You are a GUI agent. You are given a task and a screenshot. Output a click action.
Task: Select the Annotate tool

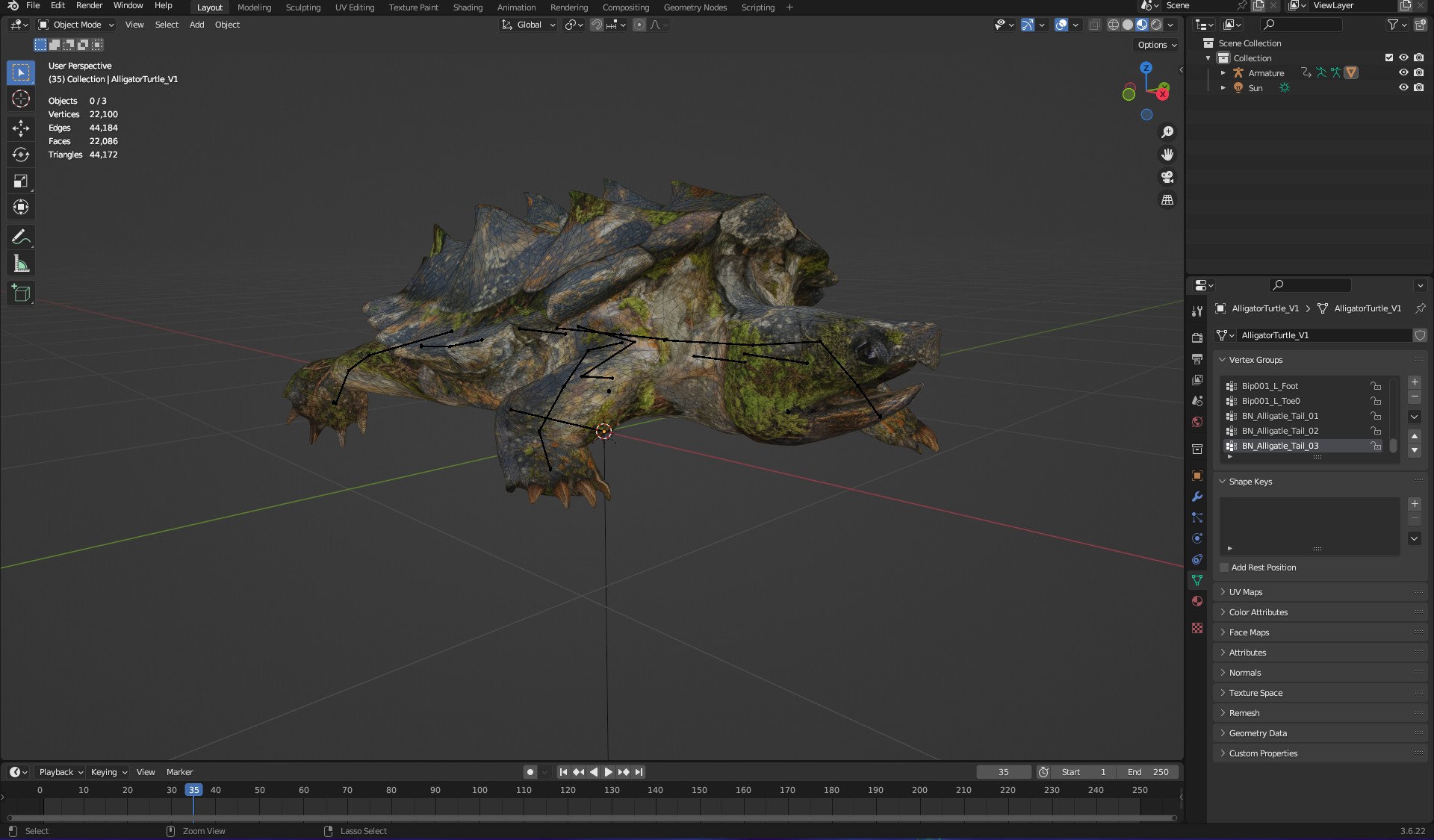click(21, 237)
